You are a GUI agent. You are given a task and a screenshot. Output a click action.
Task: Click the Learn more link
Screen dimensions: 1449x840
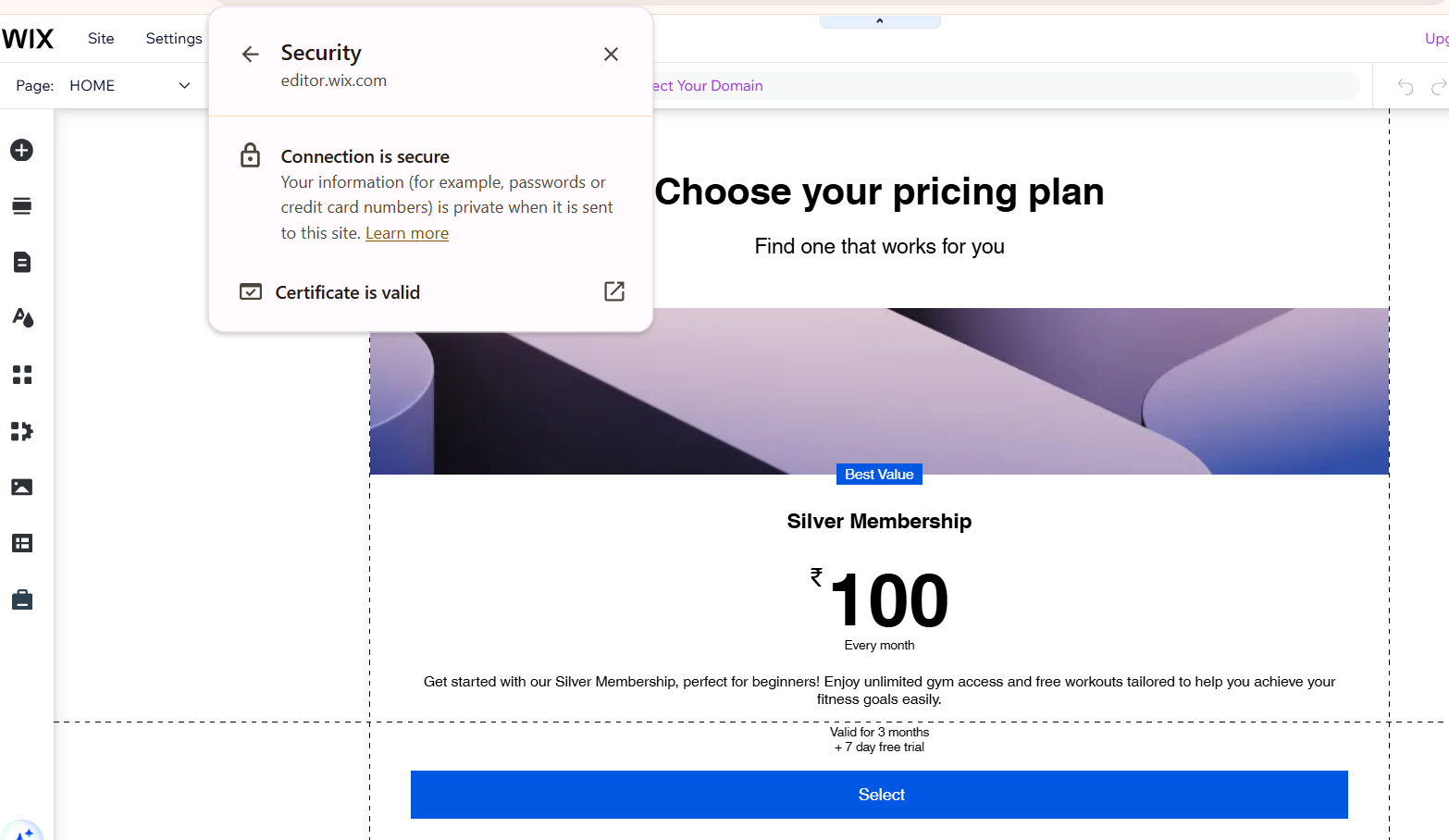click(x=407, y=234)
